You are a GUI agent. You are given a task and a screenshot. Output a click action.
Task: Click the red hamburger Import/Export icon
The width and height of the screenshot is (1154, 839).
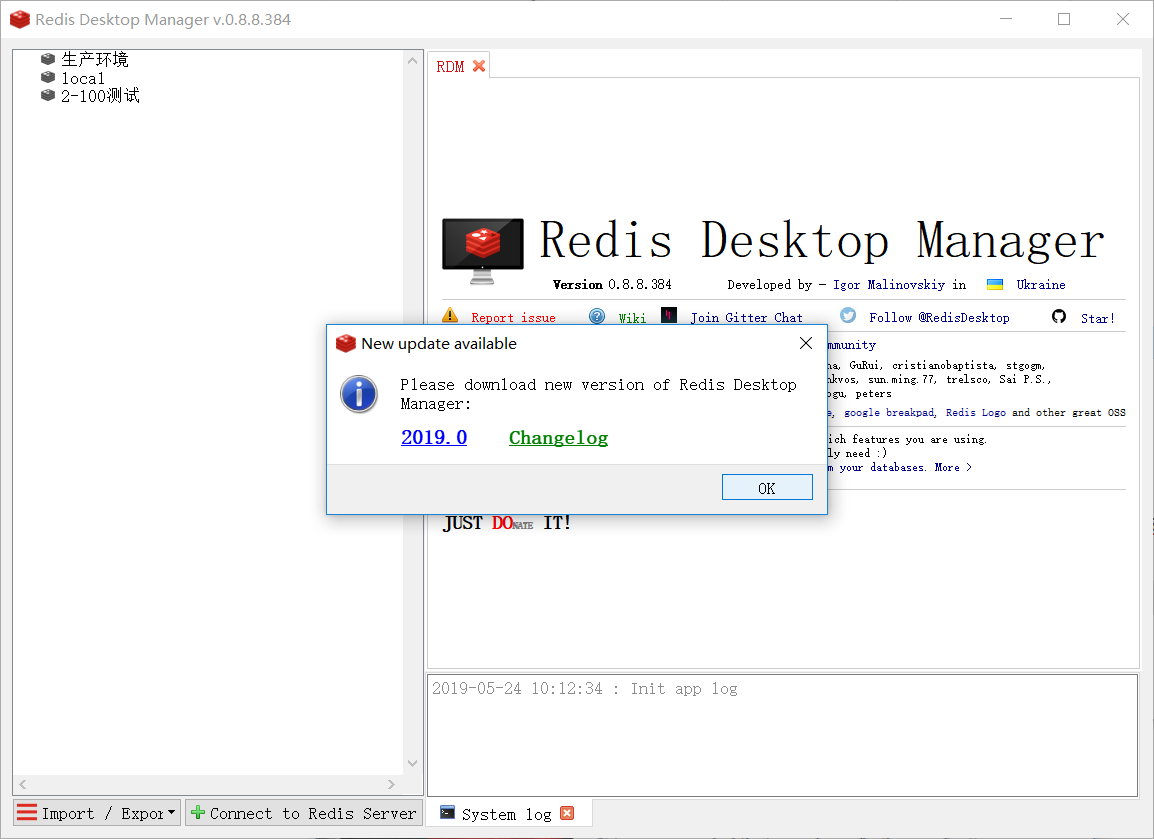[26, 813]
